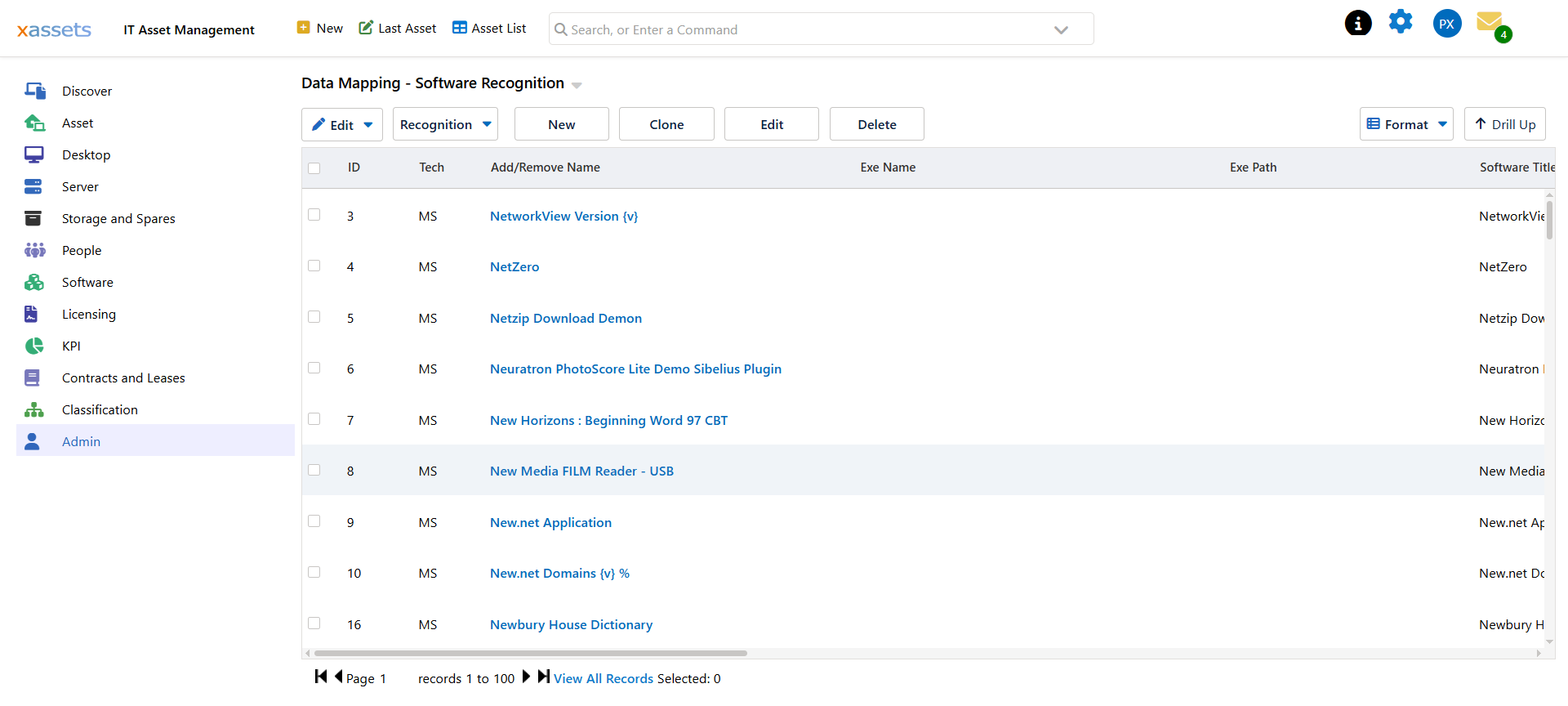Image resolution: width=1568 pixels, height=706 pixels.
Task: Sort by Add/Remove Name column header
Action: tap(546, 167)
